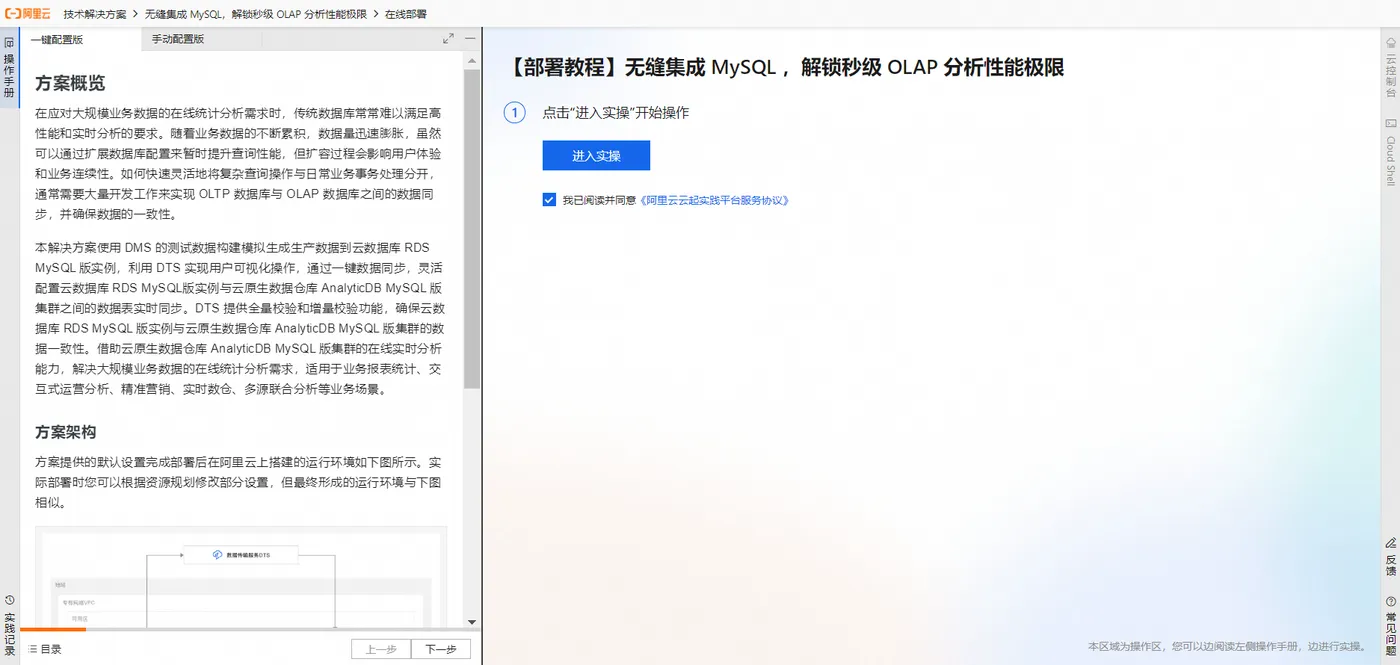Image resolution: width=1400 pixels, height=665 pixels.
Task: Click the 上一步 button
Action: (x=381, y=649)
